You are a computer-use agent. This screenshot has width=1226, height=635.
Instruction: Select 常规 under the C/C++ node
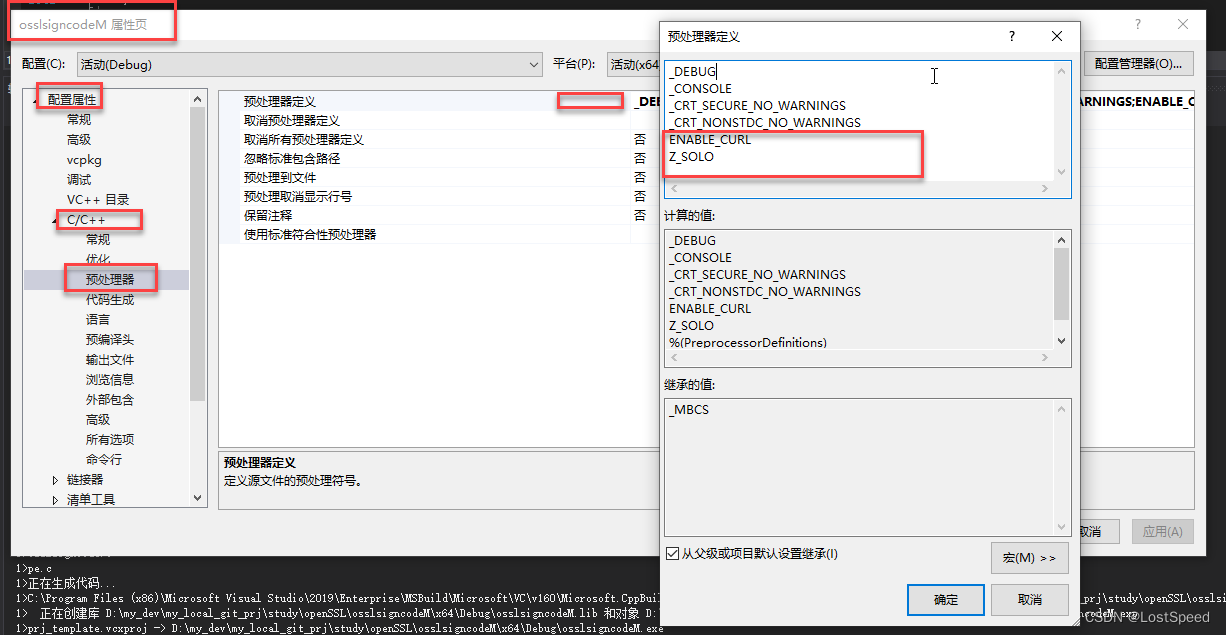98,240
